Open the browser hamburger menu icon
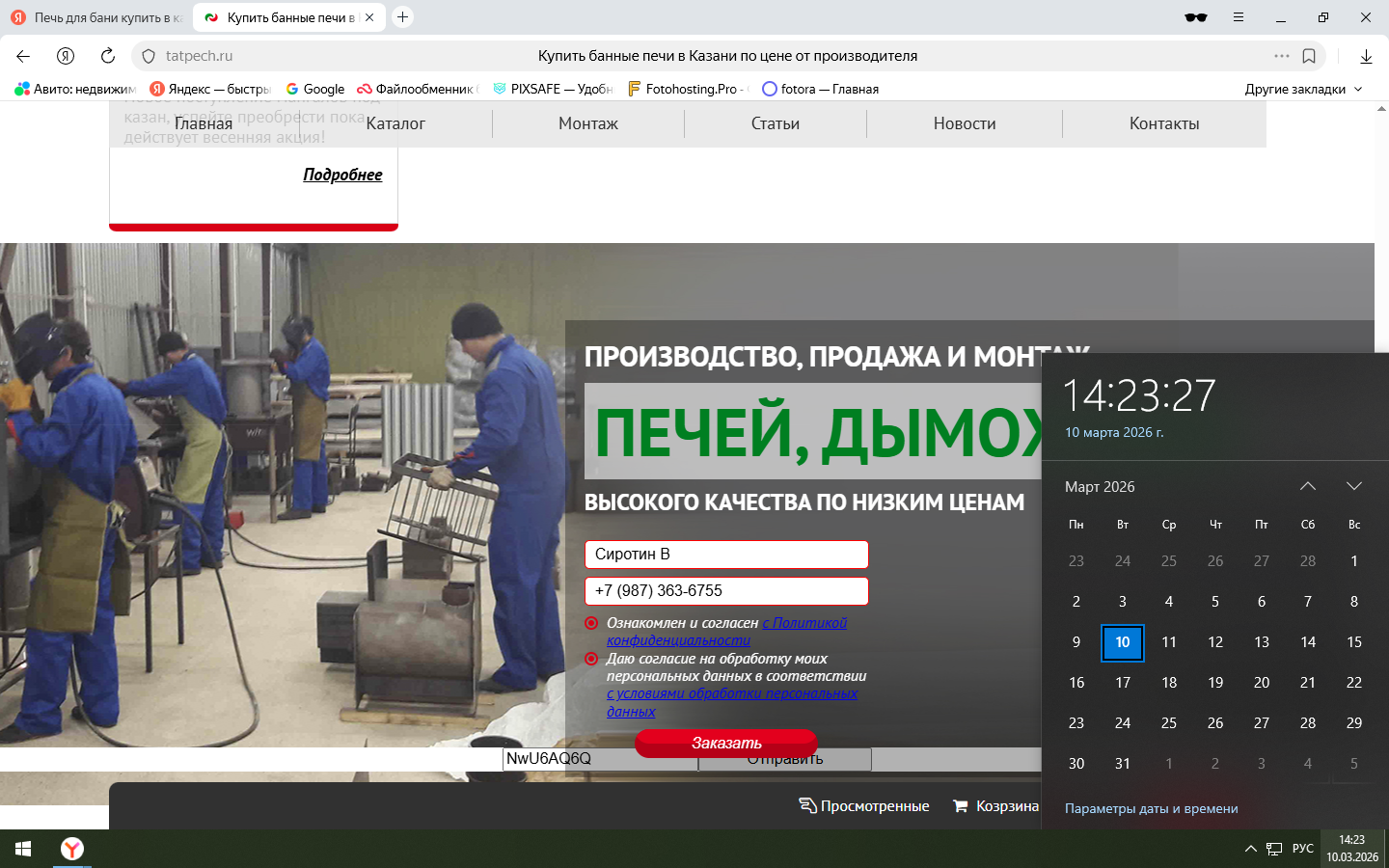This screenshot has height=868, width=1389. (1239, 17)
